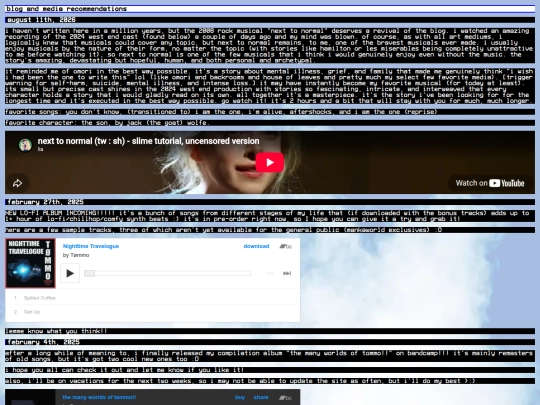Click download link on Nighttime Travelogue
This screenshot has height=405, width=540.
click(x=256, y=246)
